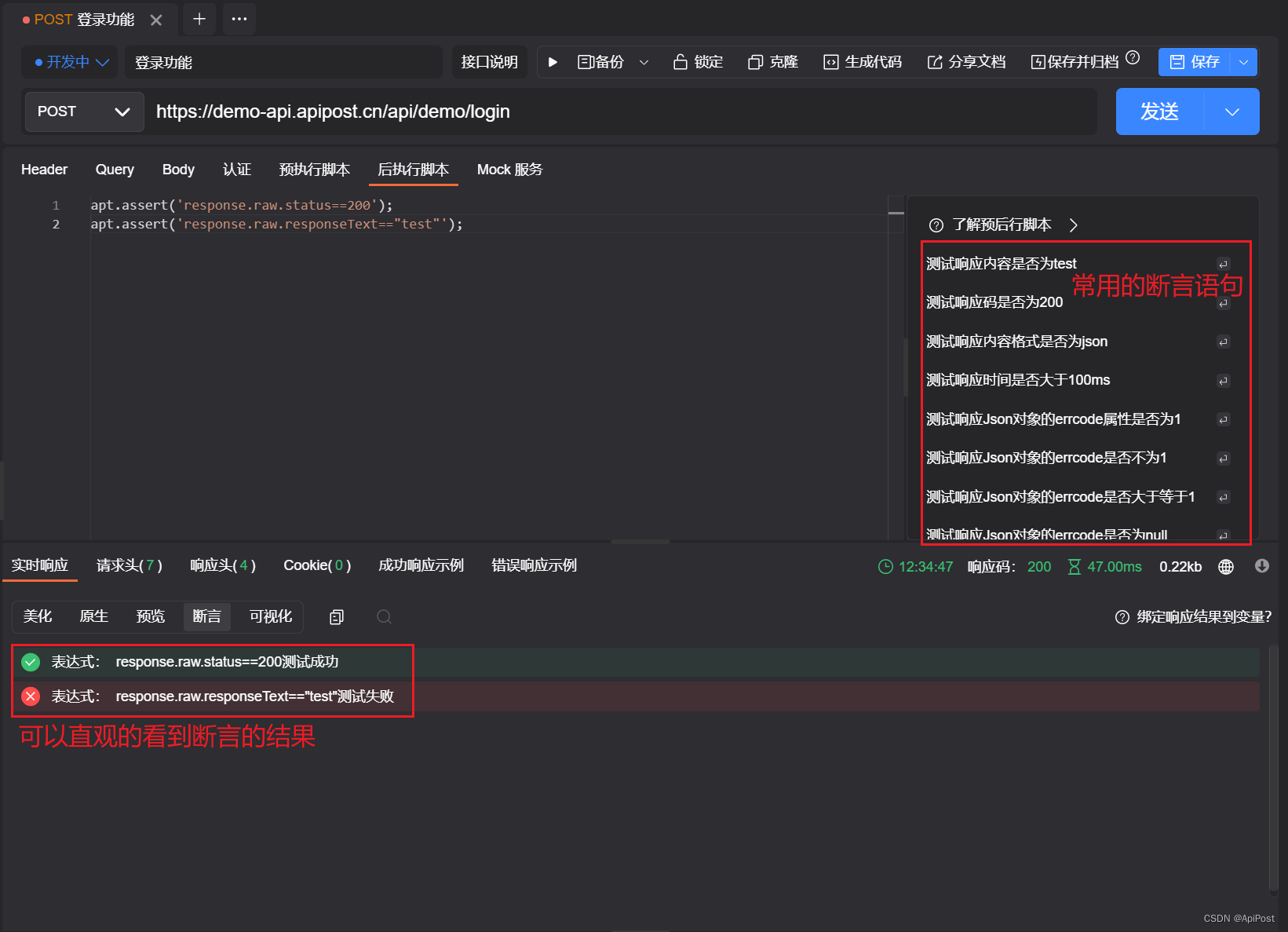
Task: Click the request URL input field
Action: [x=621, y=111]
